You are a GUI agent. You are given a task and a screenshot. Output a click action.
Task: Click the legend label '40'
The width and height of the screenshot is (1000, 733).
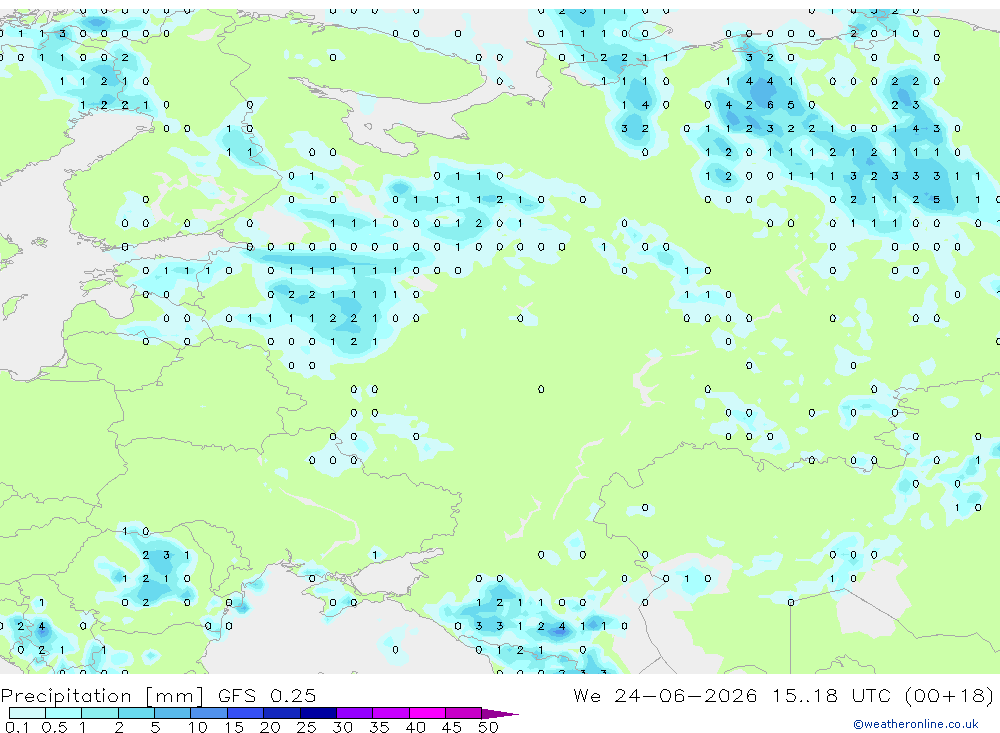coord(415,727)
